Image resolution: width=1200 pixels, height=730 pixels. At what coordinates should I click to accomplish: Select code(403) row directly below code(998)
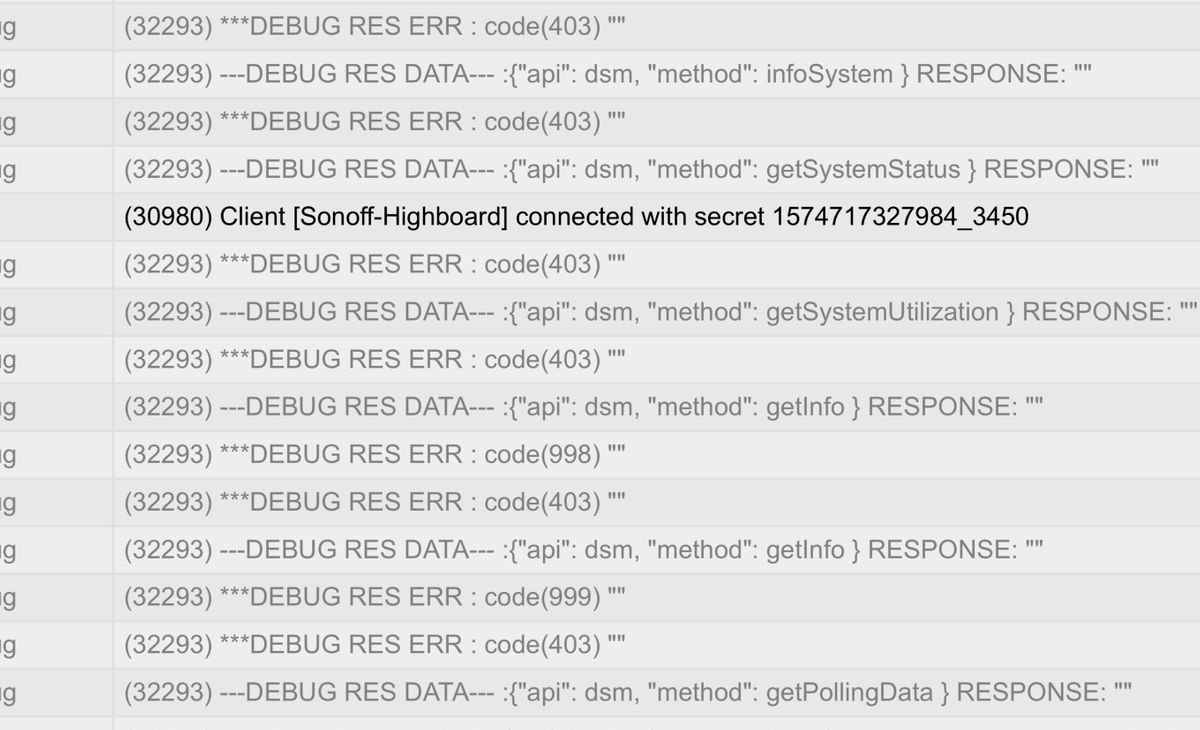pos(657,502)
